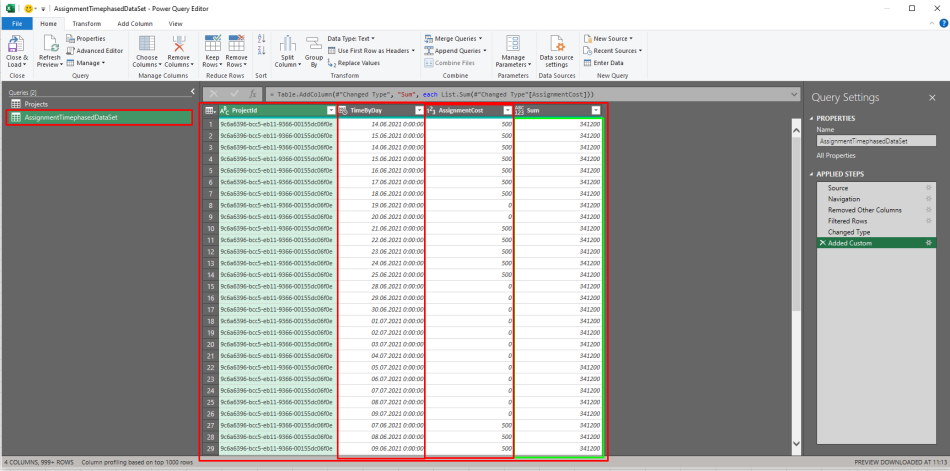Viewport: 950px width, 471px height.
Task: Click the Choose Columns icon
Action: click(147, 44)
